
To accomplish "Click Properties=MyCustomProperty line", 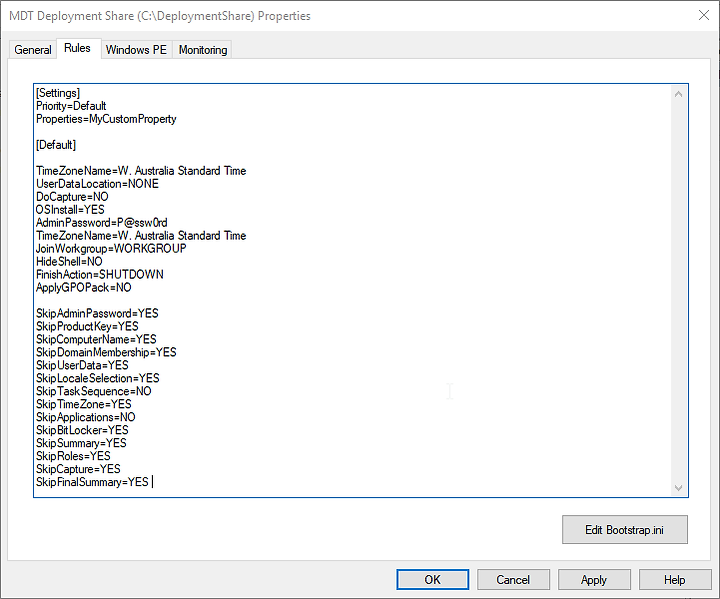I will (x=106, y=119).
